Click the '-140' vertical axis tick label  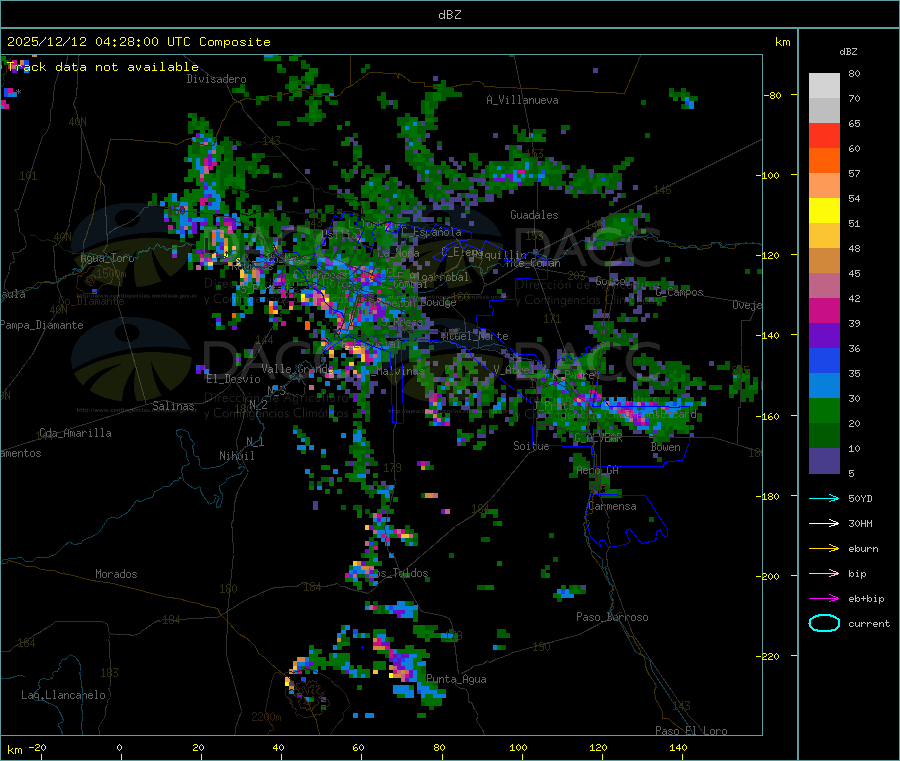770,335
